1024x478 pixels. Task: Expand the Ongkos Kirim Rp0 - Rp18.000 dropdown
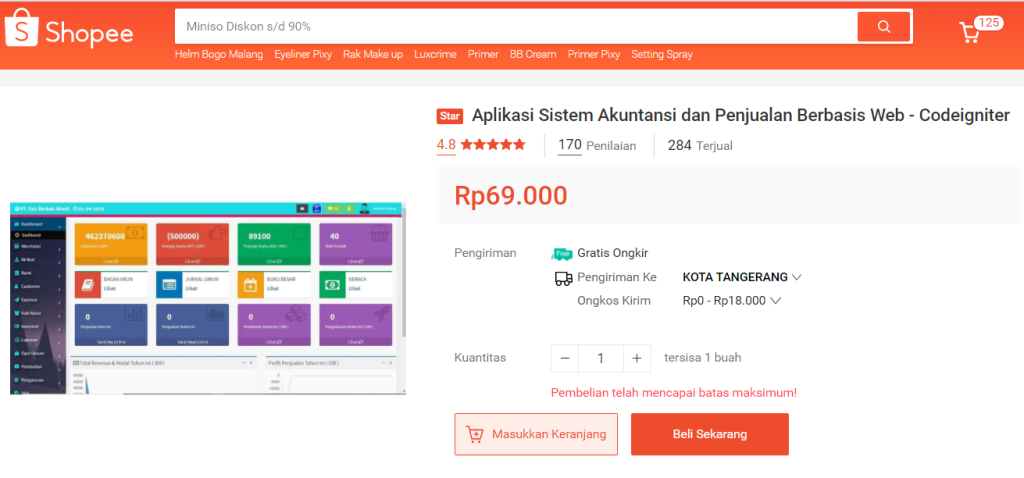tap(775, 300)
